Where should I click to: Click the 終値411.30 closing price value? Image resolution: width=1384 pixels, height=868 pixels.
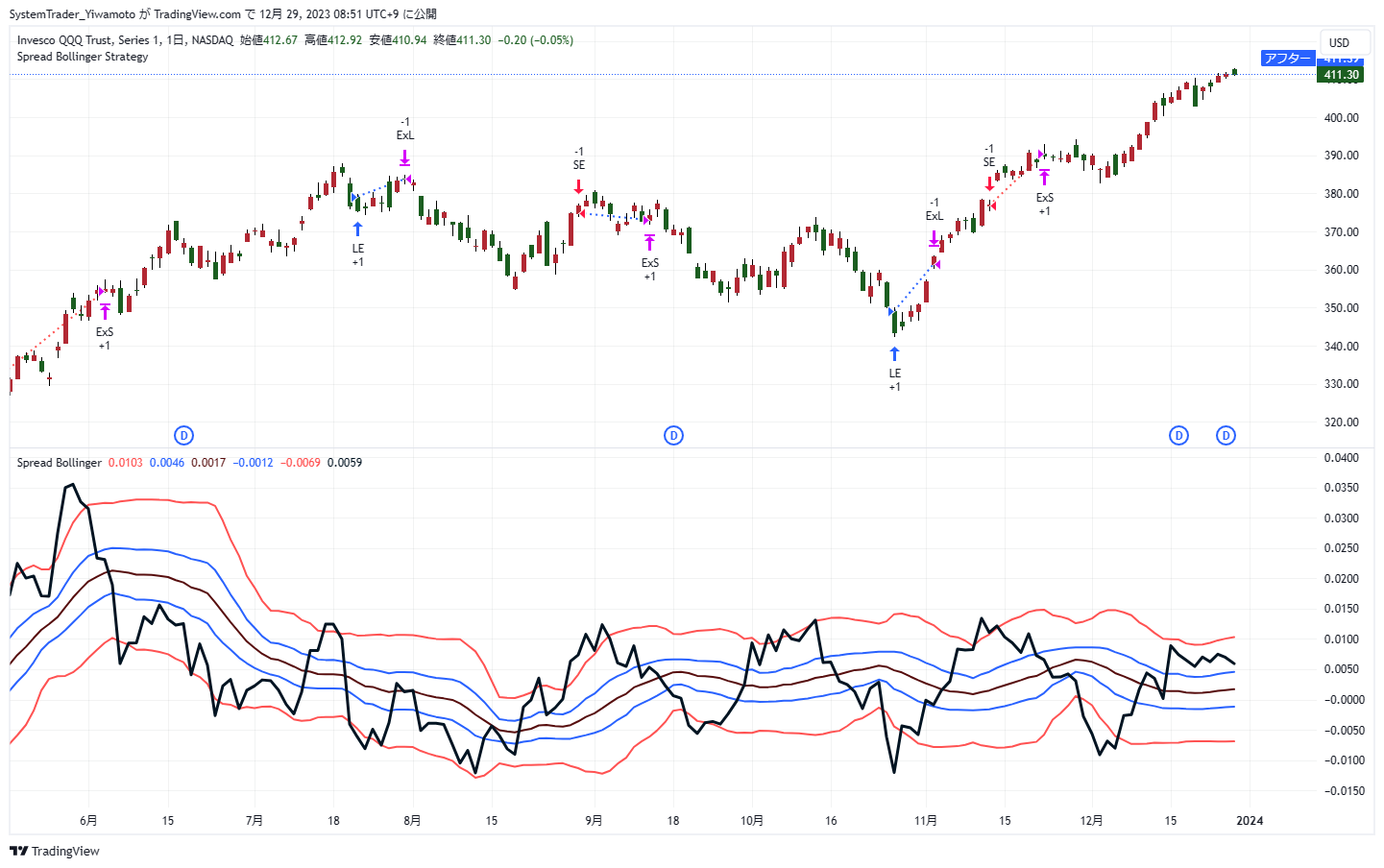(462, 40)
